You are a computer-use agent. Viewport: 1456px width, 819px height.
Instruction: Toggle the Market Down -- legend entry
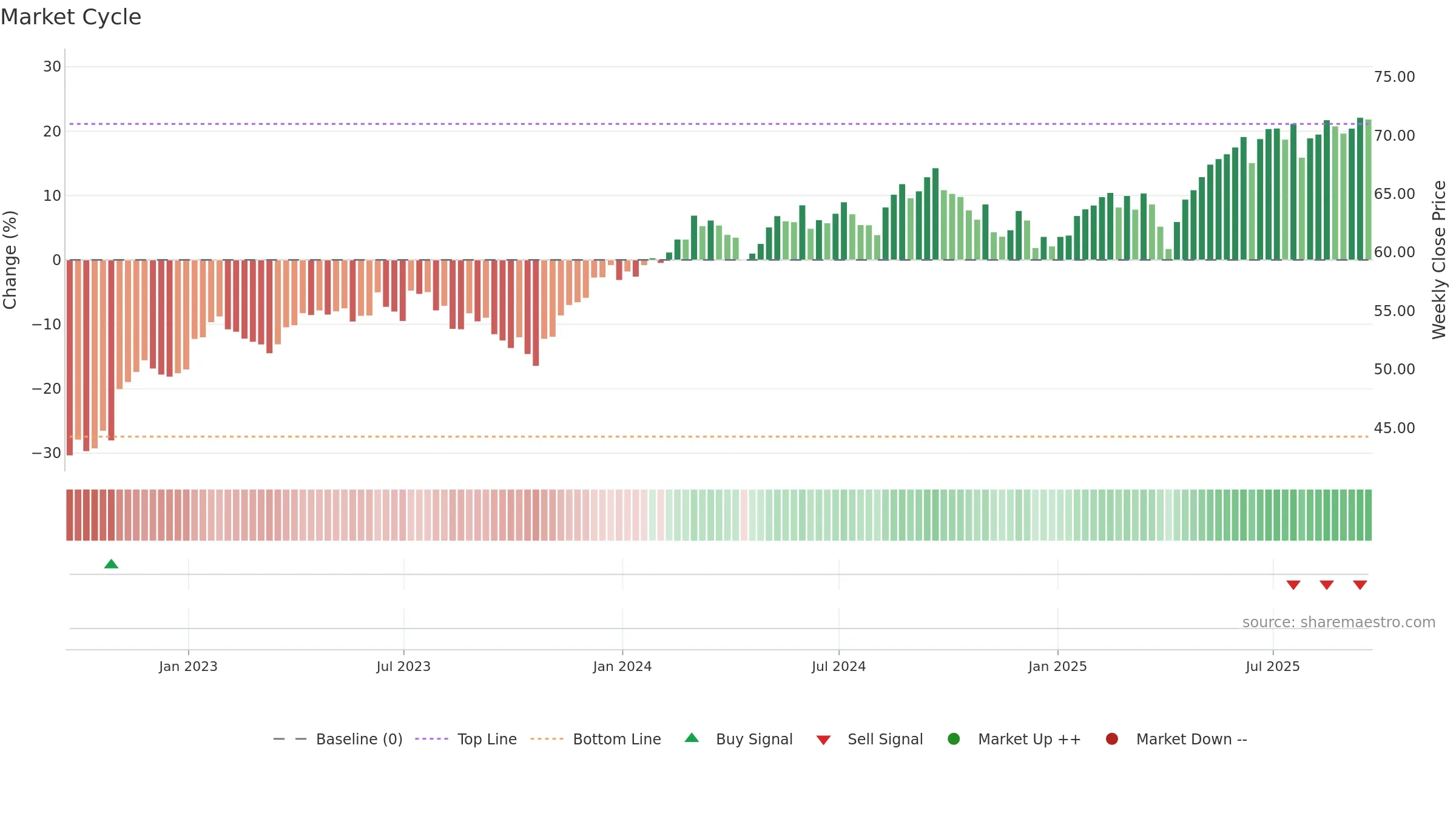1176,739
